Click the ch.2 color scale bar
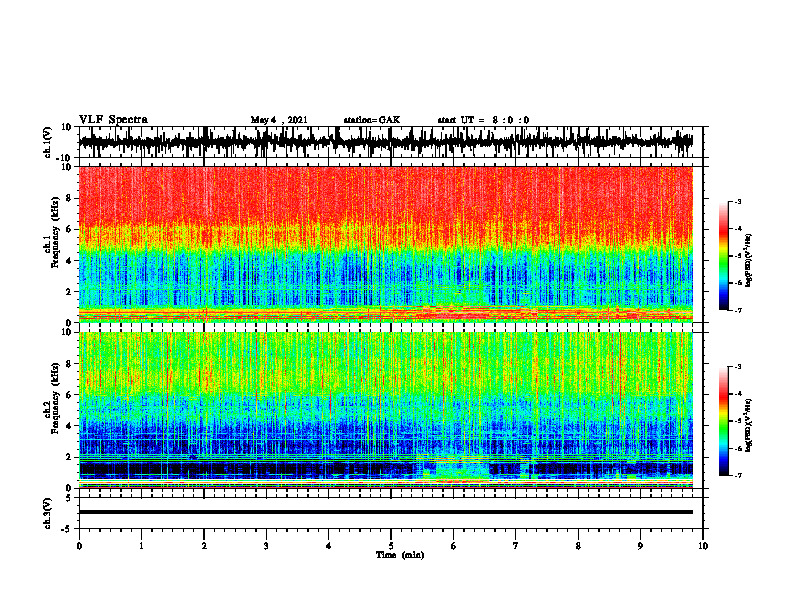 pos(723,421)
